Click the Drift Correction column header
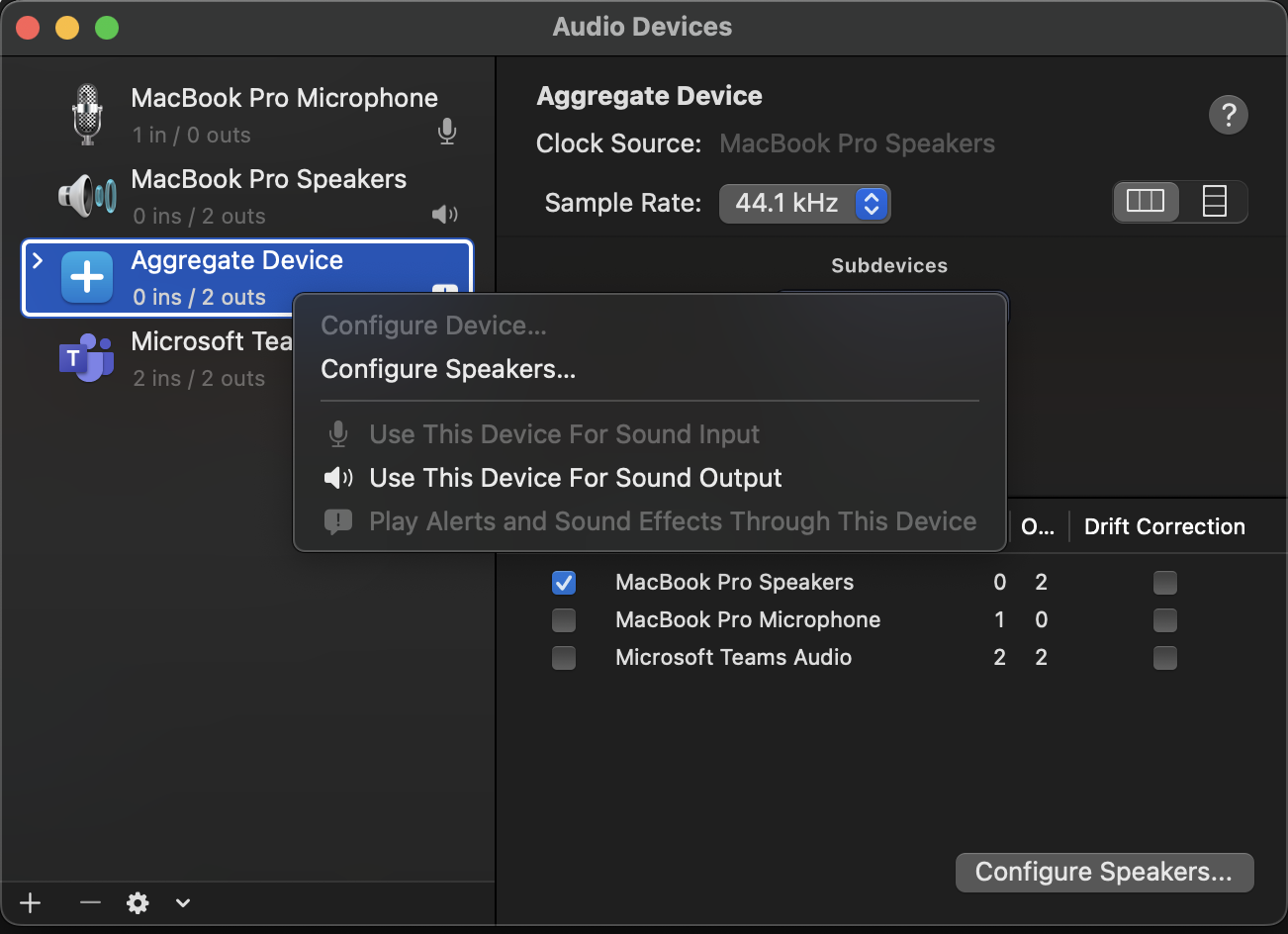 click(1164, 526)
